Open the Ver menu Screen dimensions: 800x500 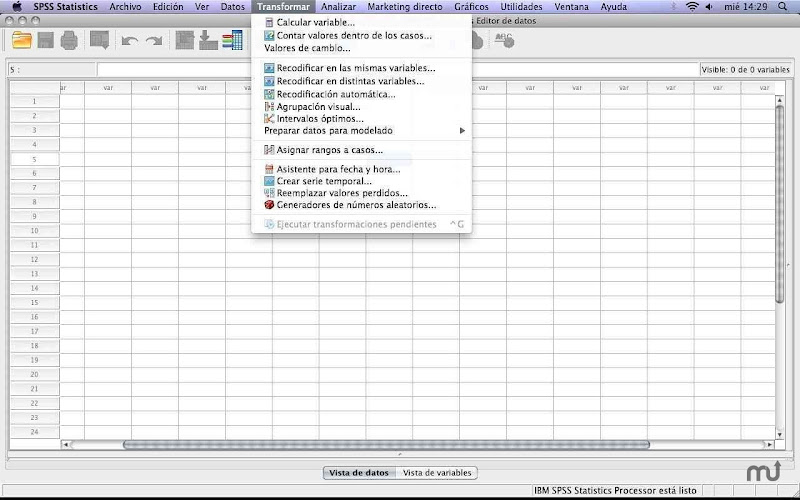[x=202, y=7]
